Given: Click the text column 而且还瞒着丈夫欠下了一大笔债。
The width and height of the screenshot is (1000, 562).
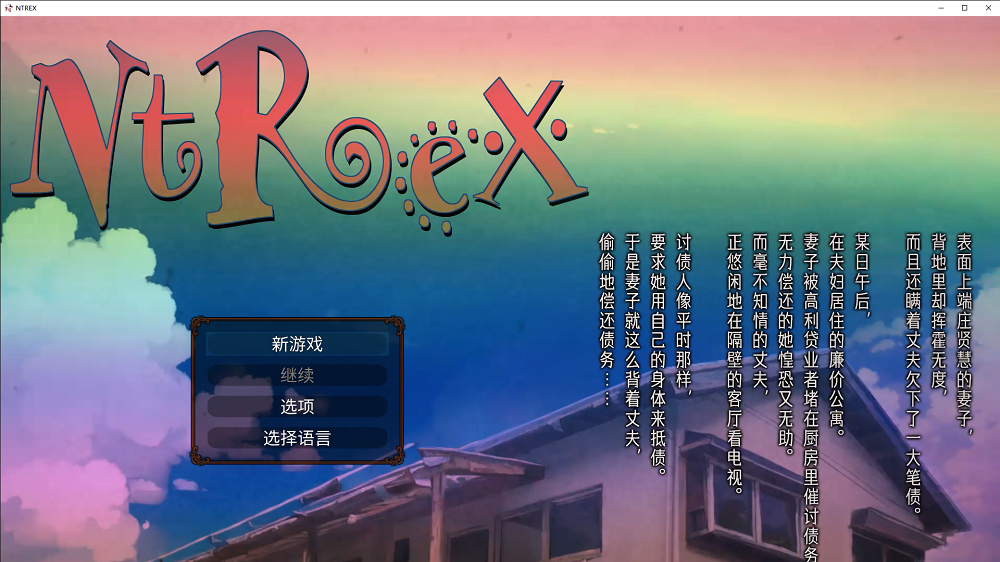Looking at the screenshot, I should pyautogui.click(x=913, y=374).
